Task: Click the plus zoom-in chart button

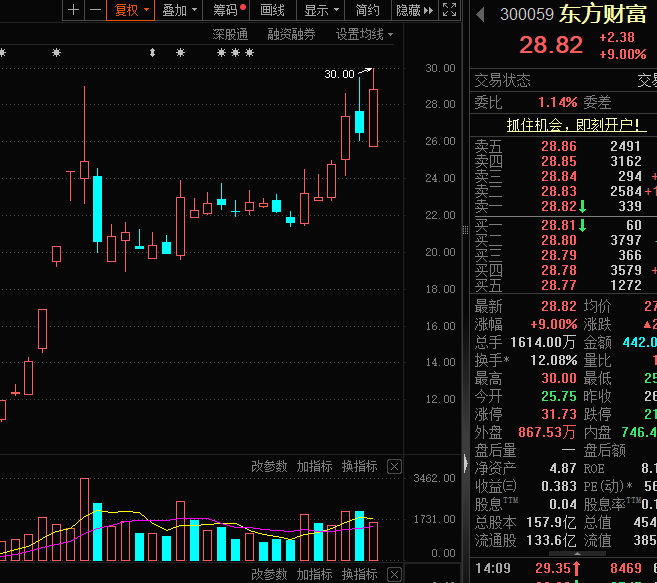Action: tap(73, 10)
